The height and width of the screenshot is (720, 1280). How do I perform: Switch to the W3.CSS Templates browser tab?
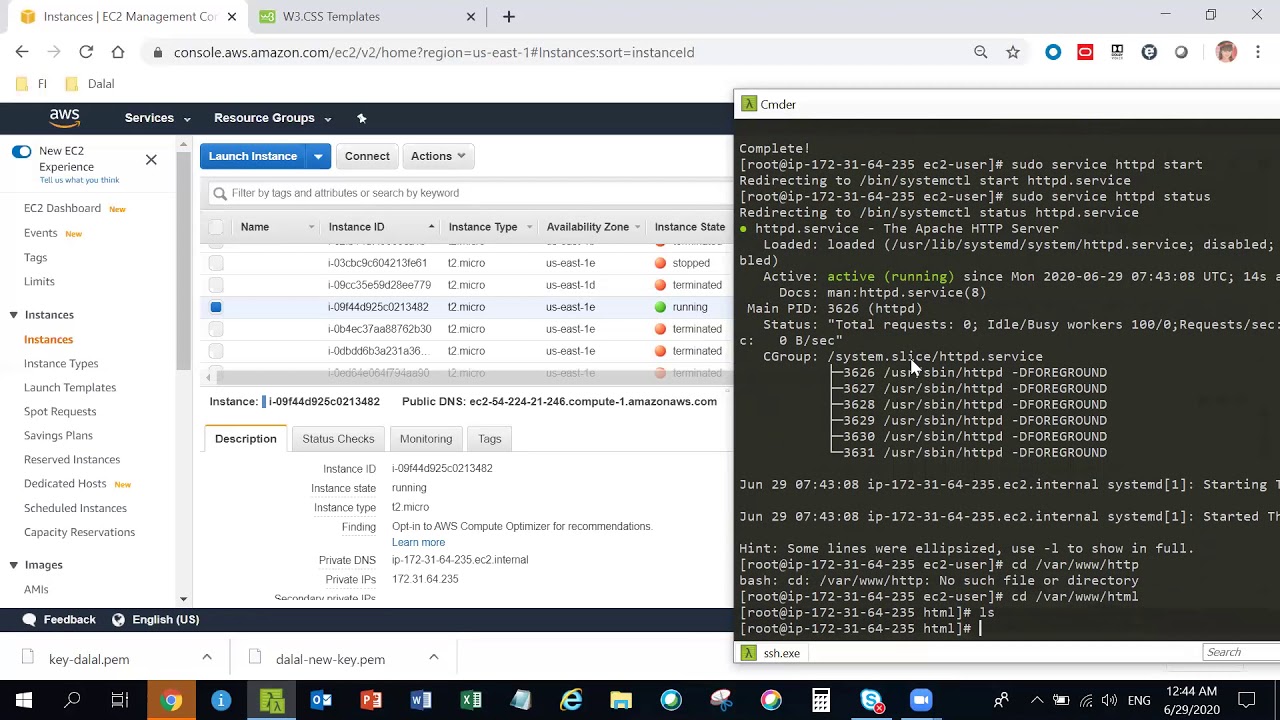click(368, 16)
